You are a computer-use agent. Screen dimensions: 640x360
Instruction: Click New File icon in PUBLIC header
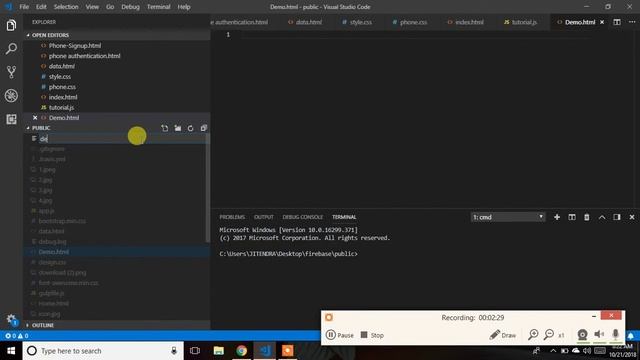click(164, 128)
